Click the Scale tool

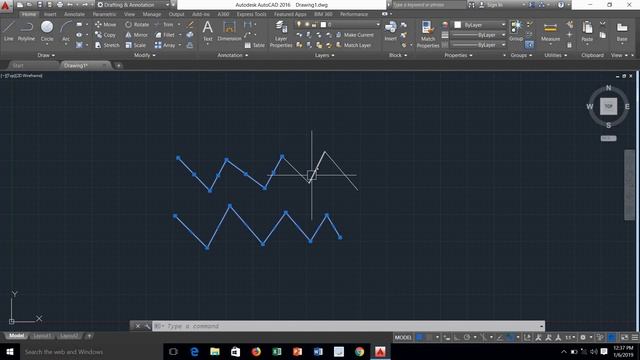click(136, 45)
